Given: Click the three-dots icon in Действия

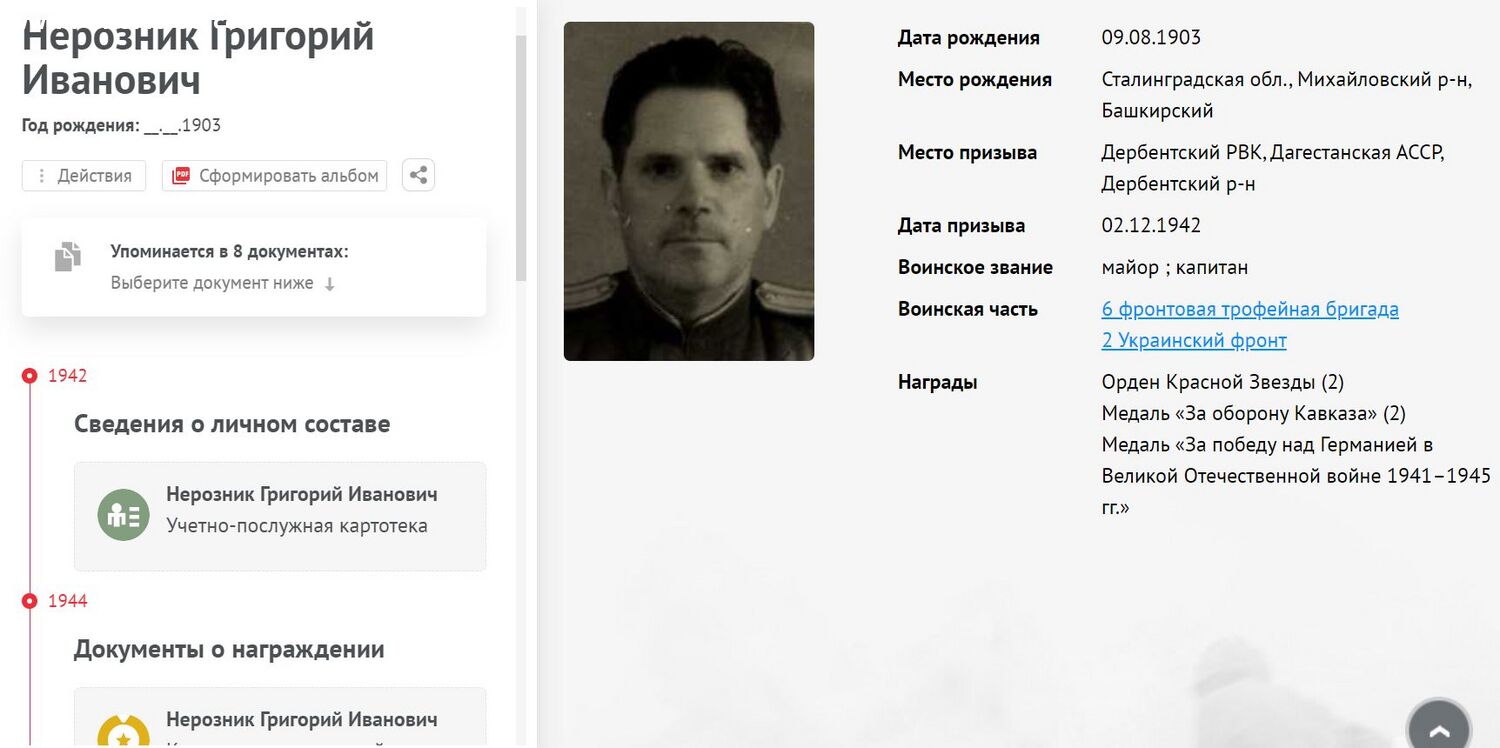Looking at the screenshot, I should [x=41, y=176].
